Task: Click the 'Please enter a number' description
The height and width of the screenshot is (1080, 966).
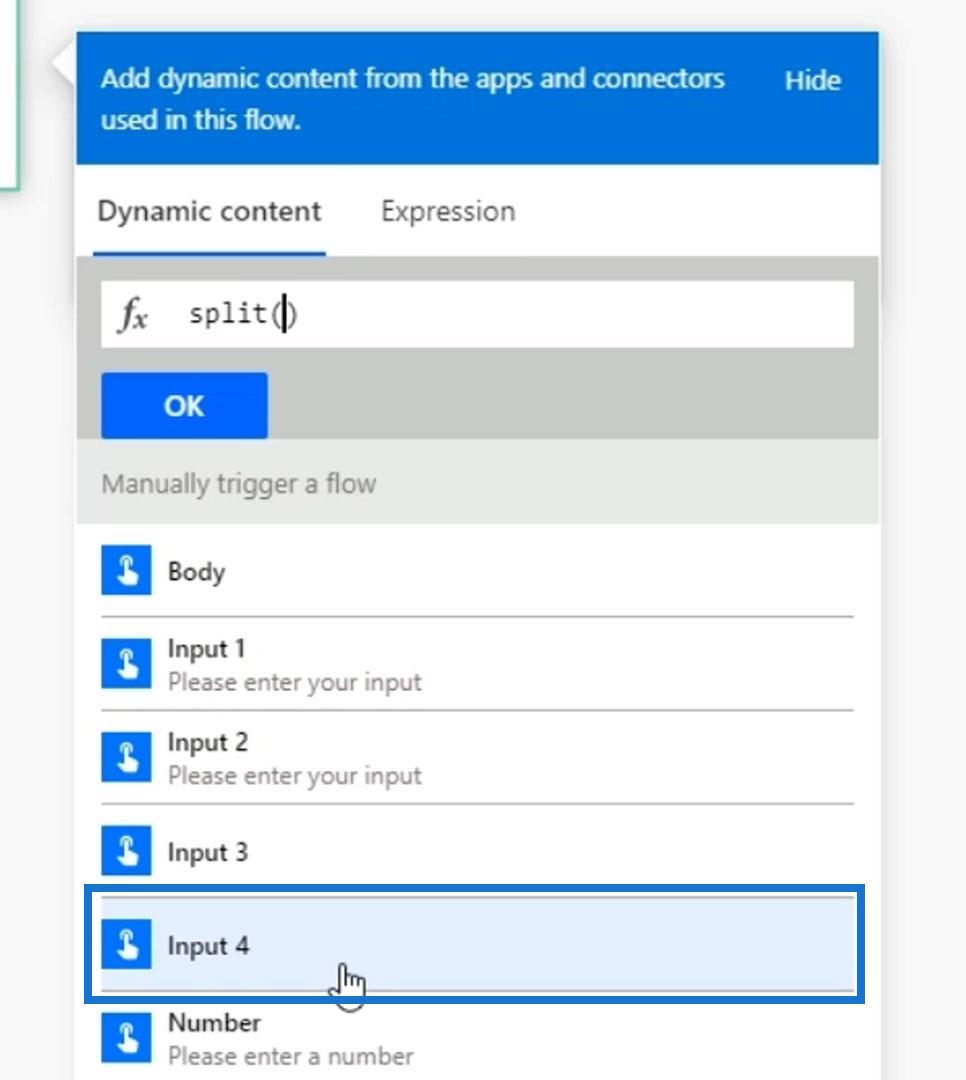Action: (291, 1057)
